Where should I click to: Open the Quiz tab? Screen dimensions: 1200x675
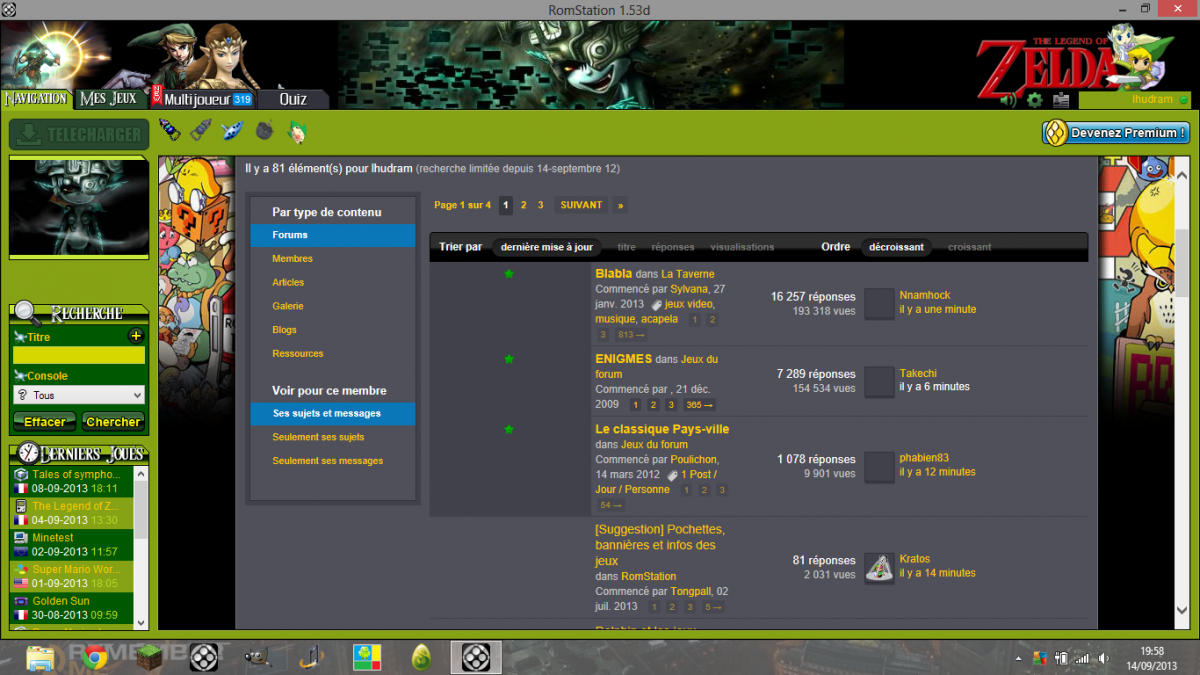pos(293,99)
